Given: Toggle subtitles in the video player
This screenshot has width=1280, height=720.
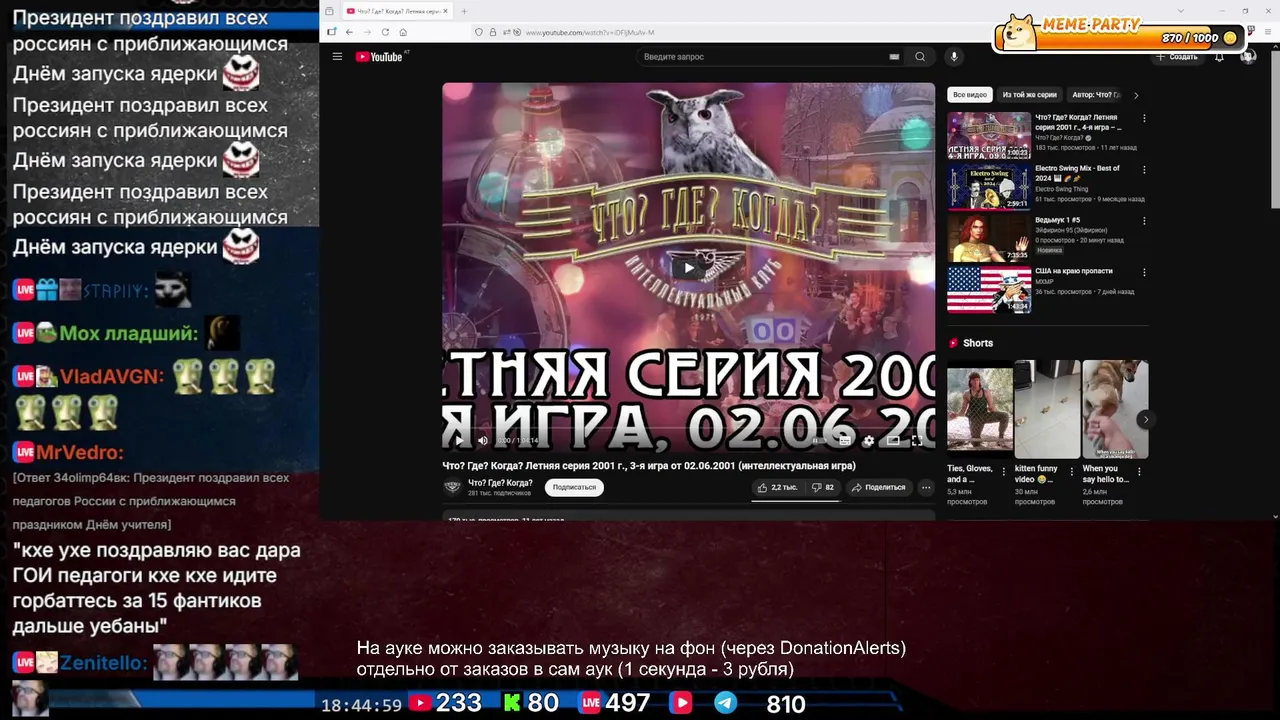Looking at the screenshot, I should [x=844, y=440].
